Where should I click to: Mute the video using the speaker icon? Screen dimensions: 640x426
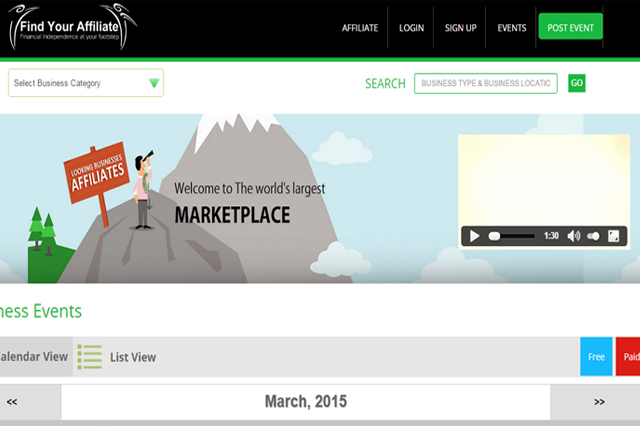point(573,236)
